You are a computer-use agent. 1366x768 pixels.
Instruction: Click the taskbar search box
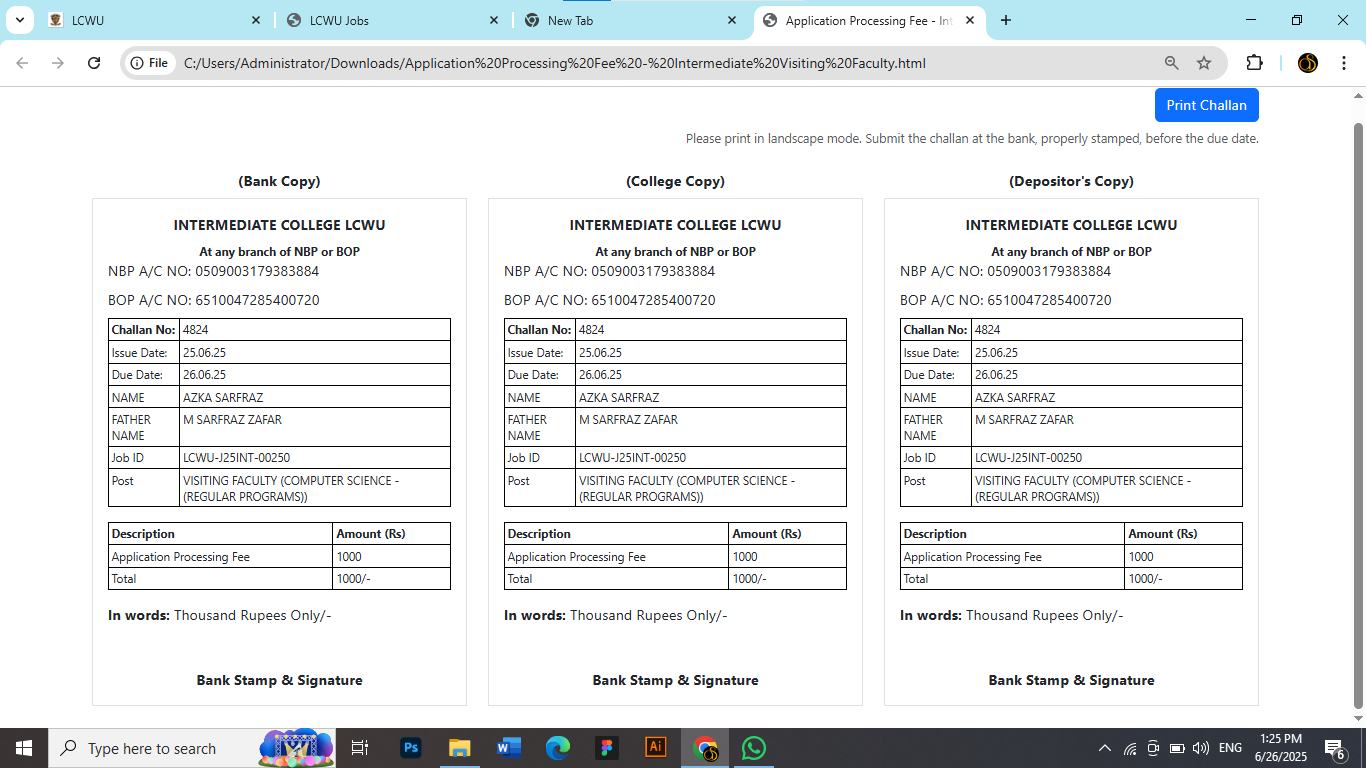193,748
